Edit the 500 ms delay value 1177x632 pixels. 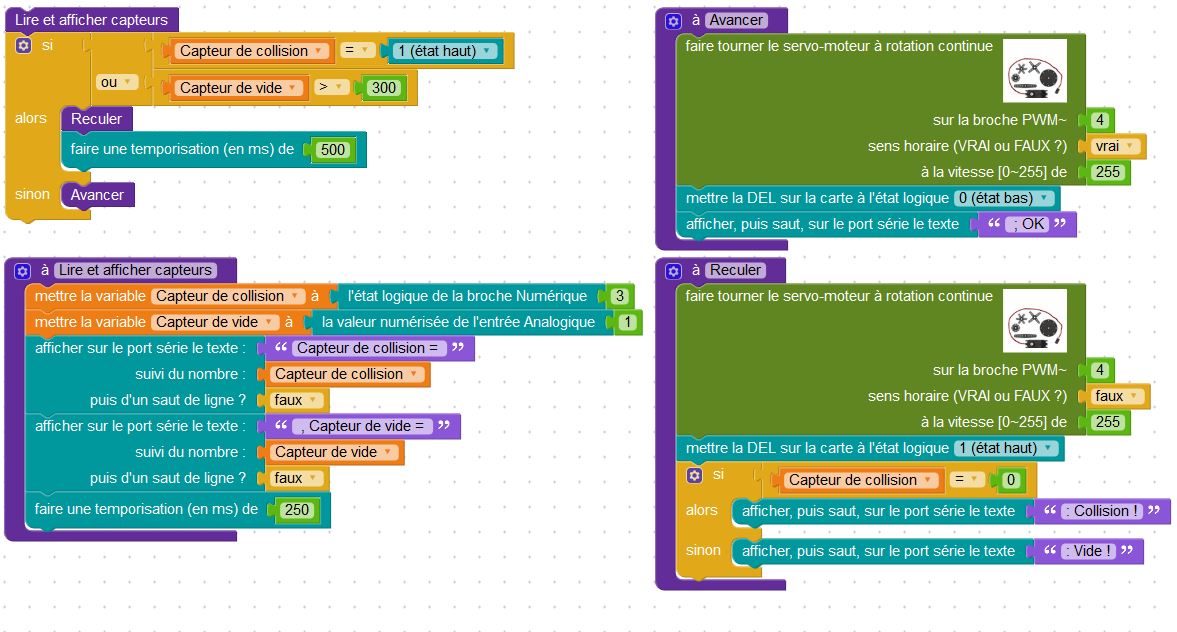coord(333,150)
